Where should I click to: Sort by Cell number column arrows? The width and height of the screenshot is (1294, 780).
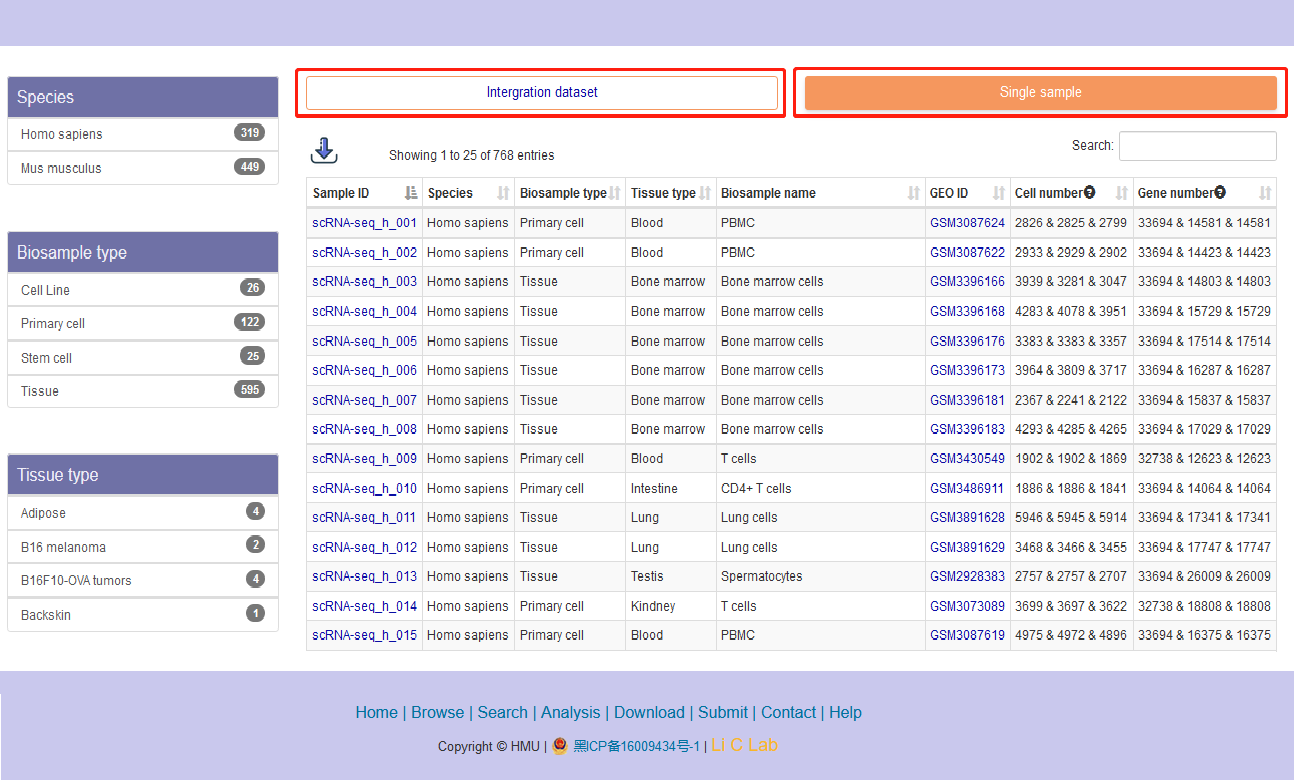[x=1122, y=193]
